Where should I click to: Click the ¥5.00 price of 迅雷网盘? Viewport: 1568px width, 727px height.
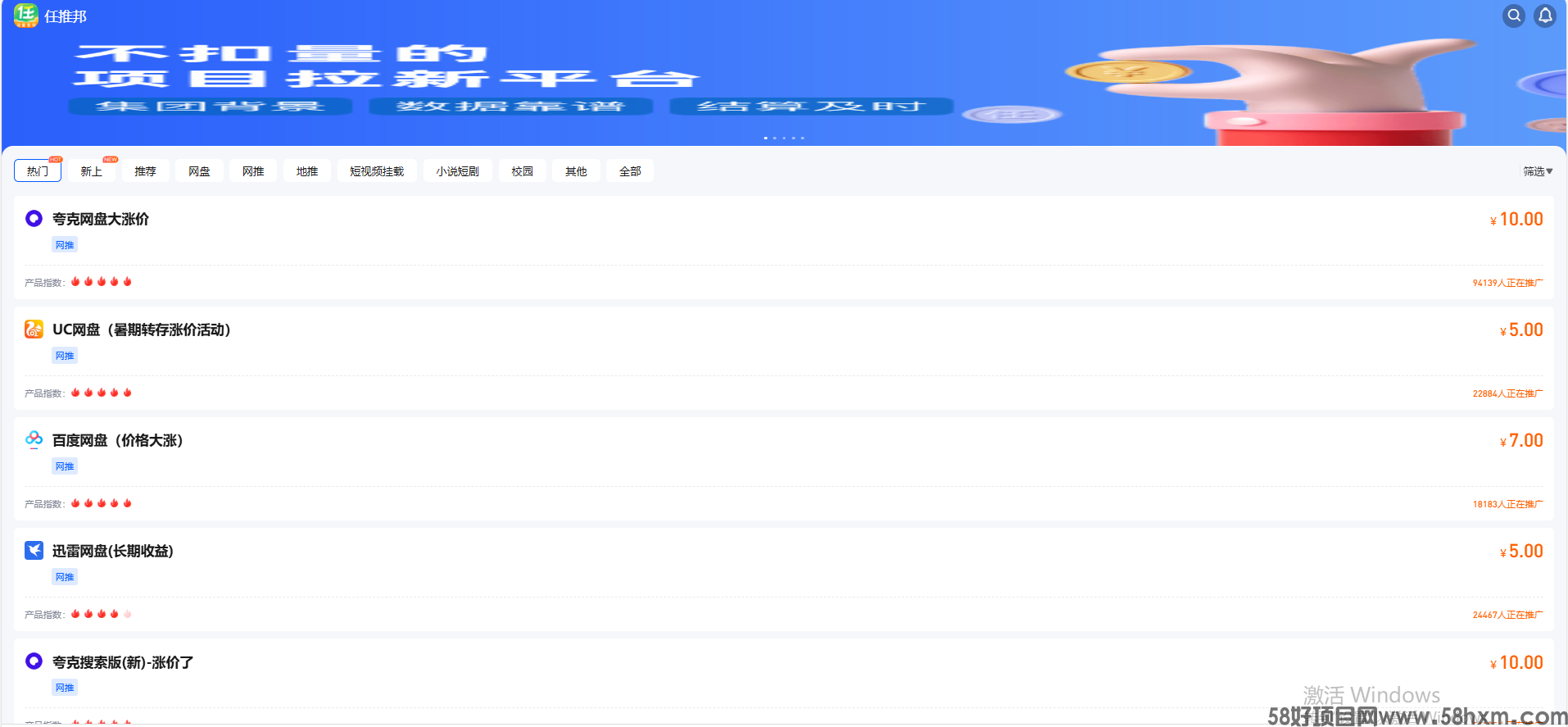coord(1521,552)
